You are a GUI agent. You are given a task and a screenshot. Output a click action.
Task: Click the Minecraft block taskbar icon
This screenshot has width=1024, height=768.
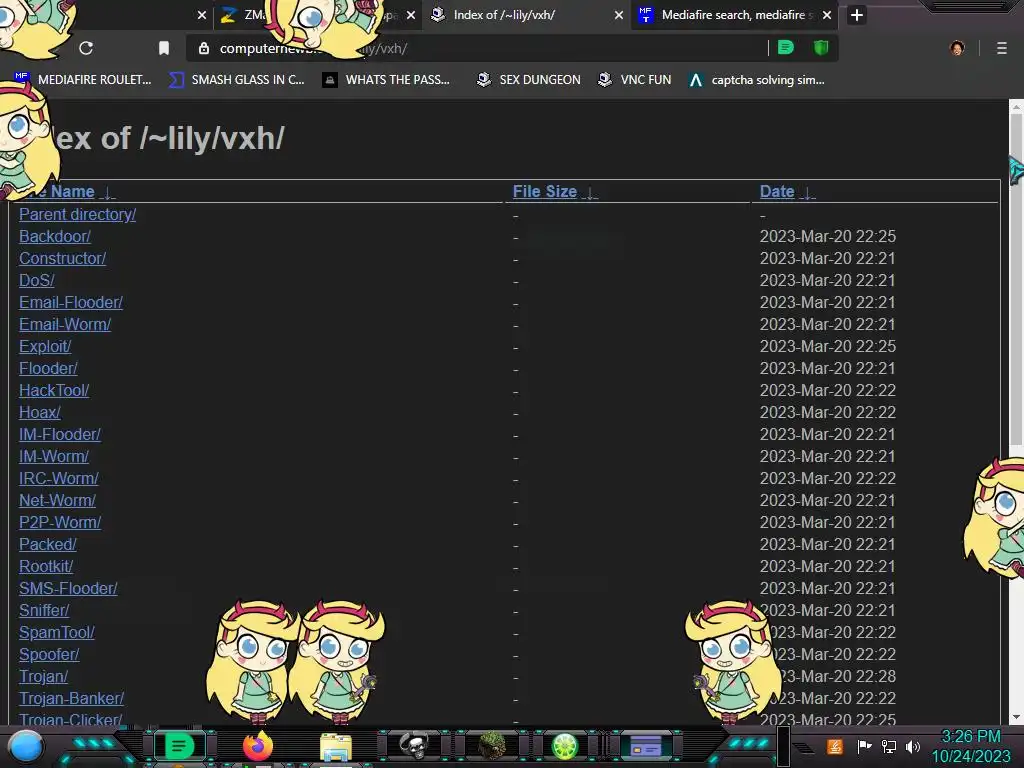click(x=492, y=746)
